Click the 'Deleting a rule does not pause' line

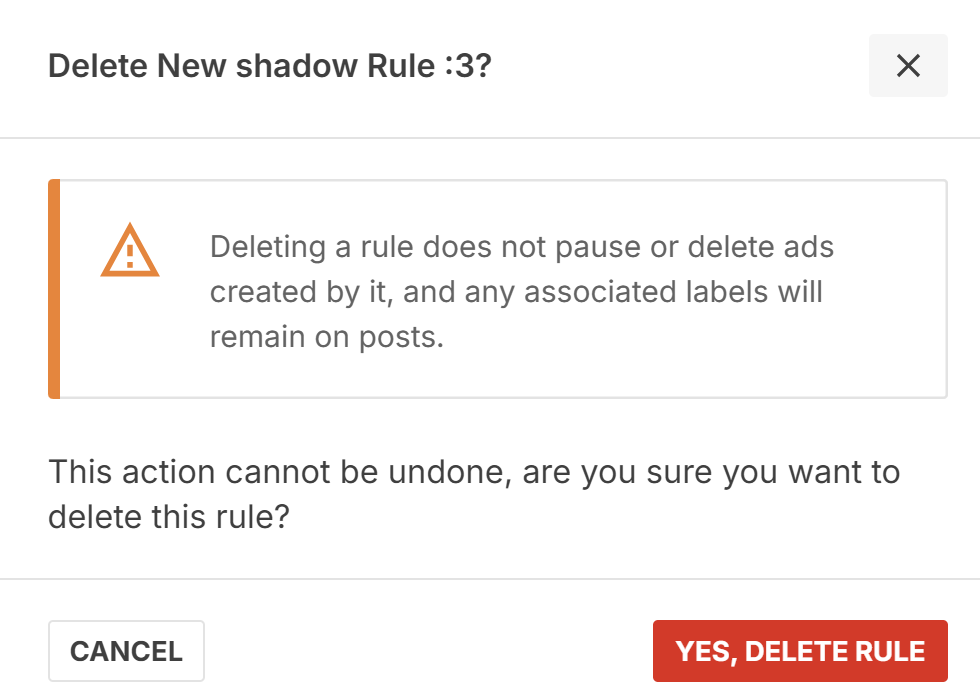coord(522,247)
